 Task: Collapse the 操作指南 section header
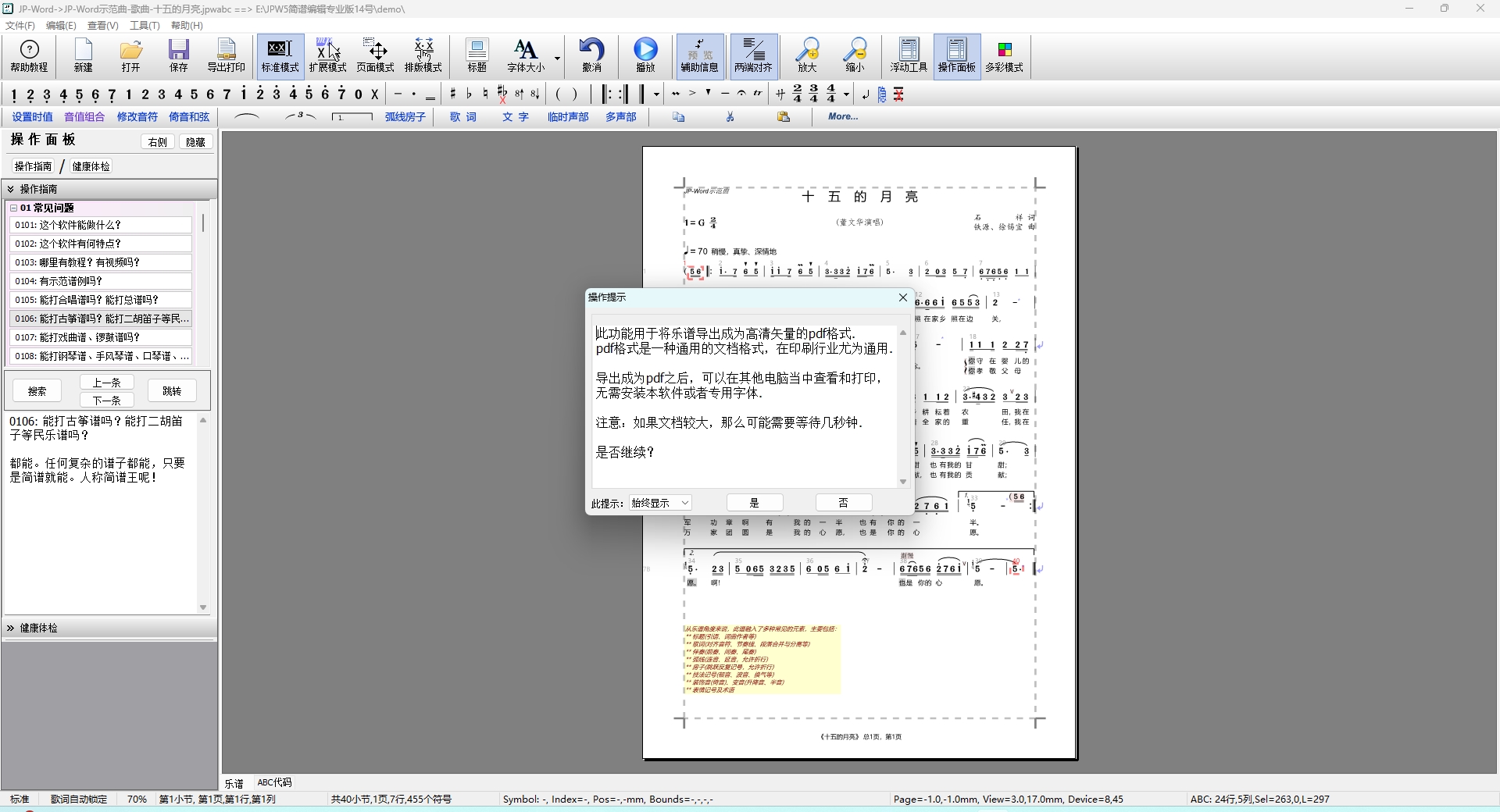[x=109, y=189]
